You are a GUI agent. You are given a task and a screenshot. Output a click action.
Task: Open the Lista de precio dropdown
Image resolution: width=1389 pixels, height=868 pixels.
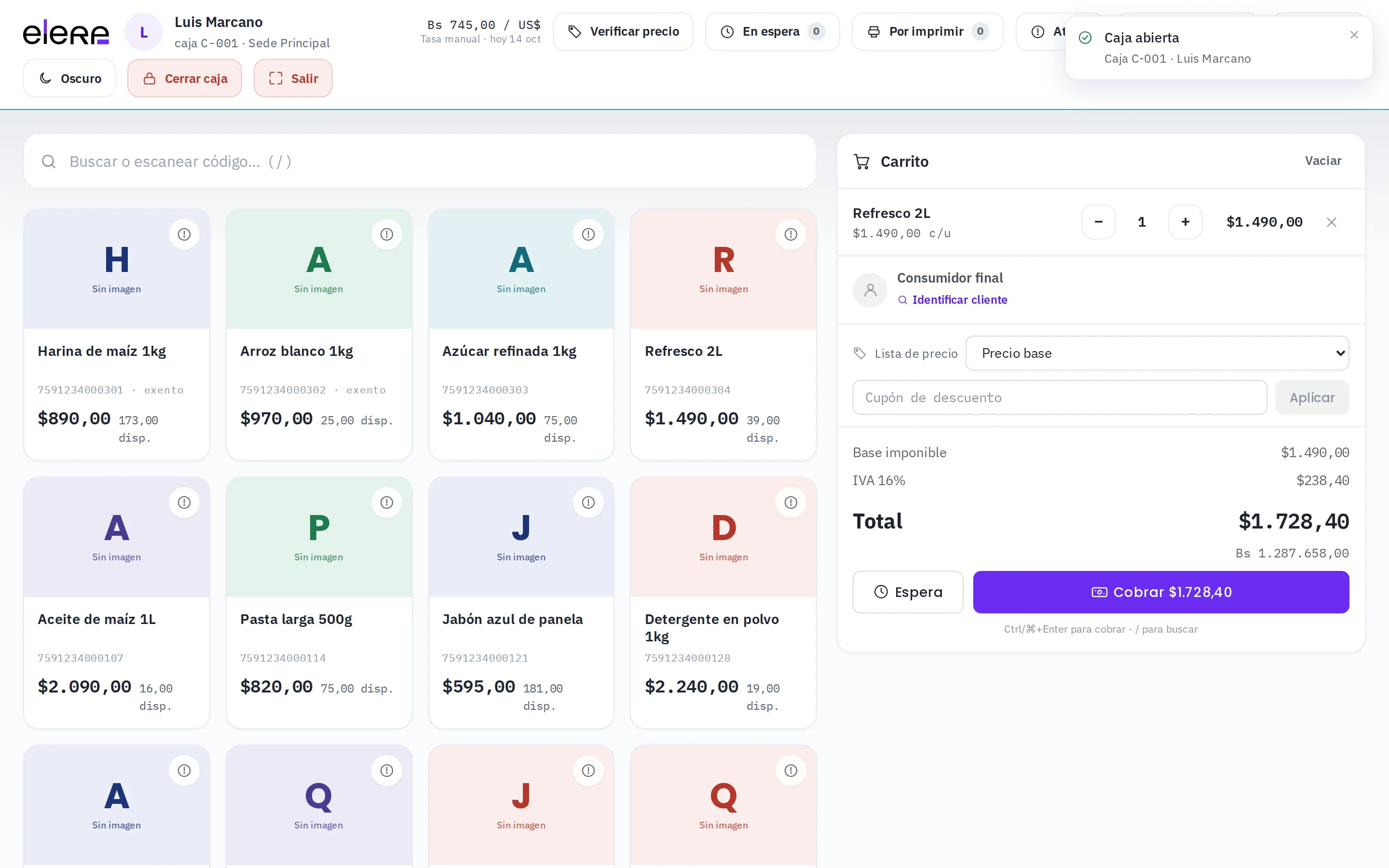point(1157,353)
